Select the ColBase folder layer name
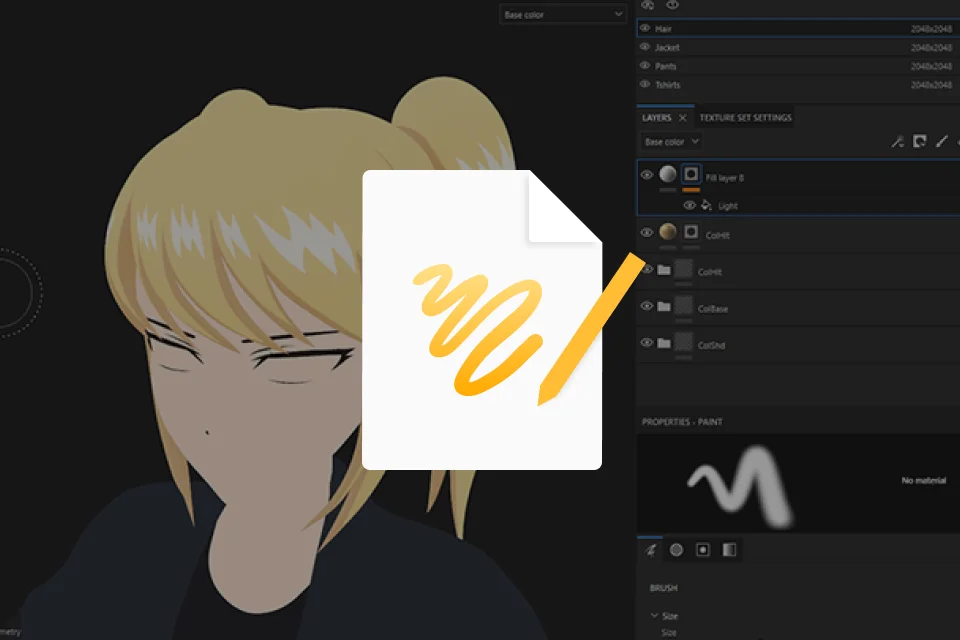This screenshot has width=960, height=640. pyautogui.click(x=713, y=309)
